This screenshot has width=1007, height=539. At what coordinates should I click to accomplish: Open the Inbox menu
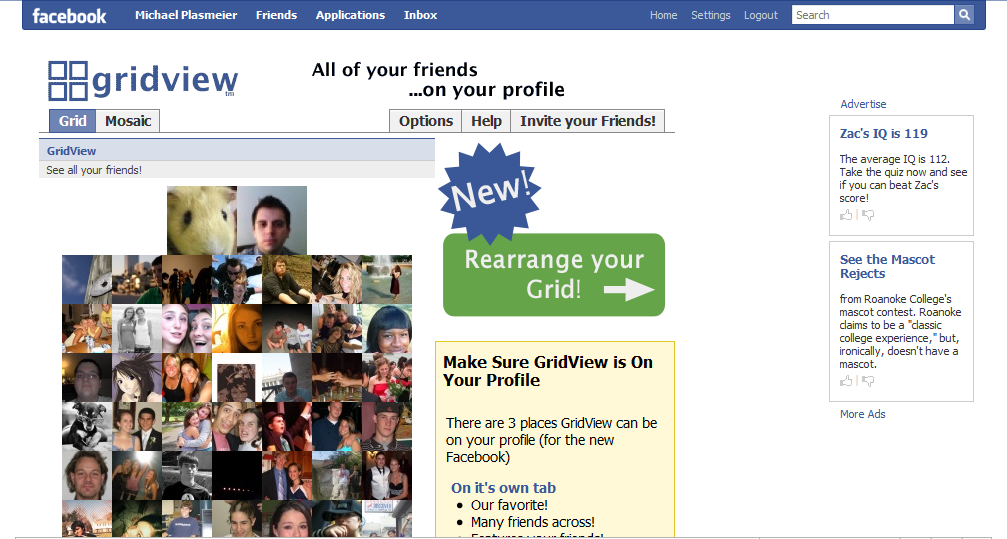point(421,15)
